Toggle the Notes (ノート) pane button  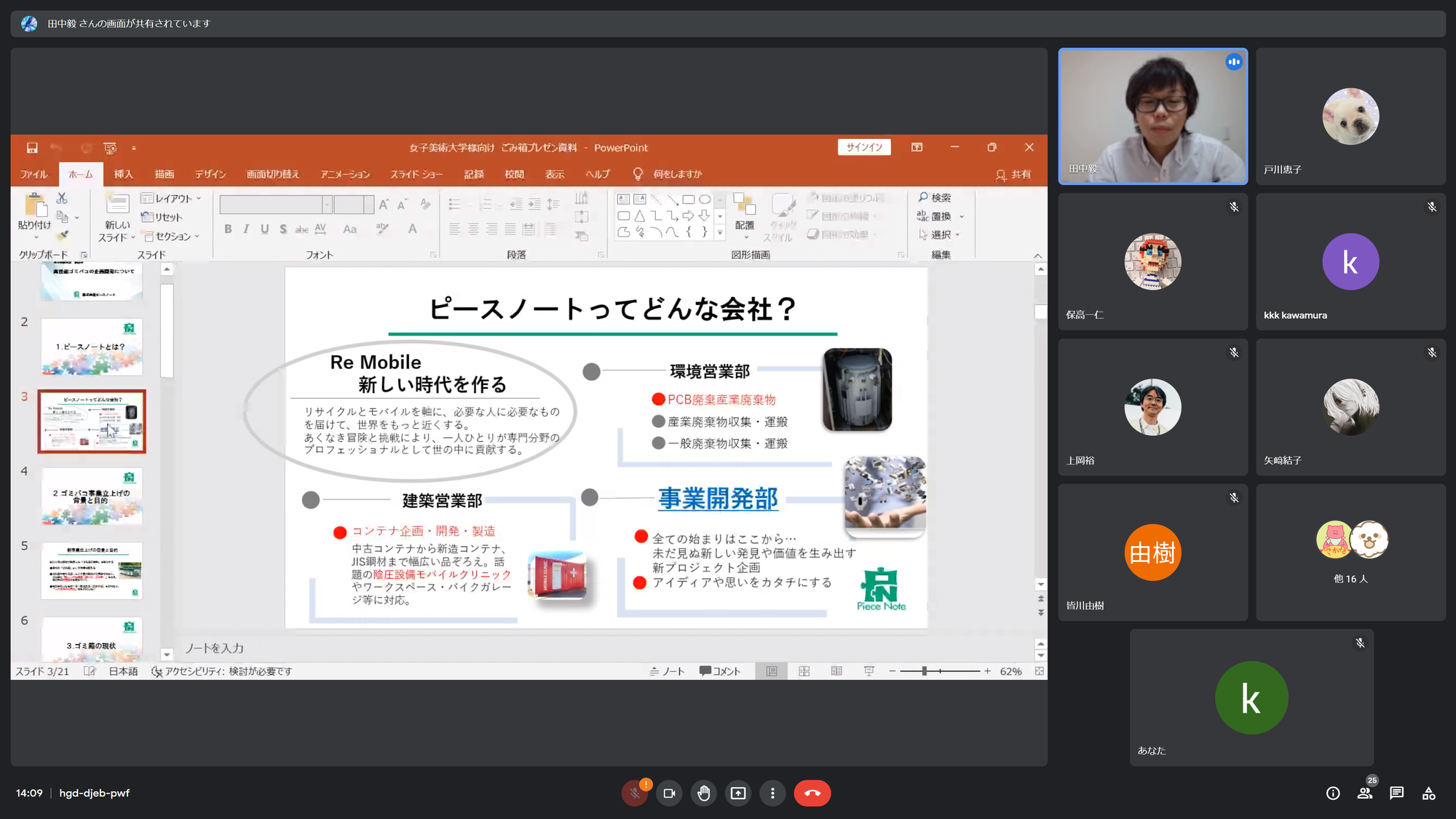(x=667, y=671)
